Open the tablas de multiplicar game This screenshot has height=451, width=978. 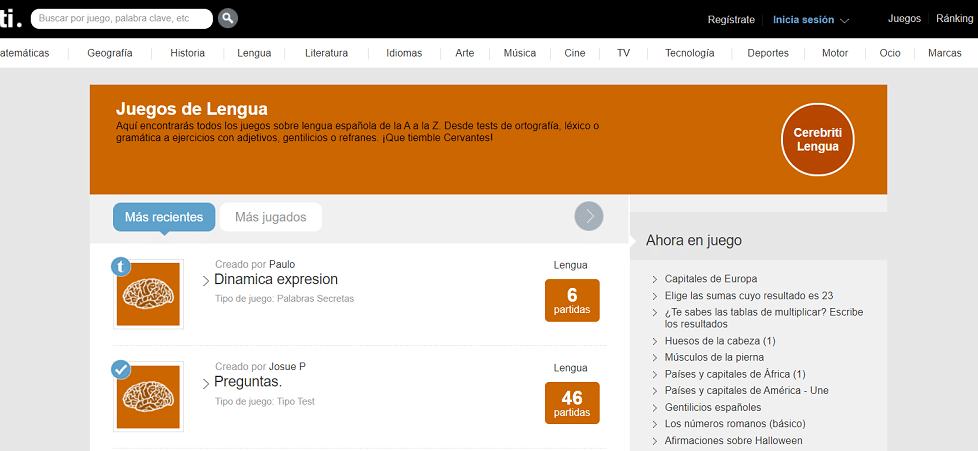click(x=764, y=318)
